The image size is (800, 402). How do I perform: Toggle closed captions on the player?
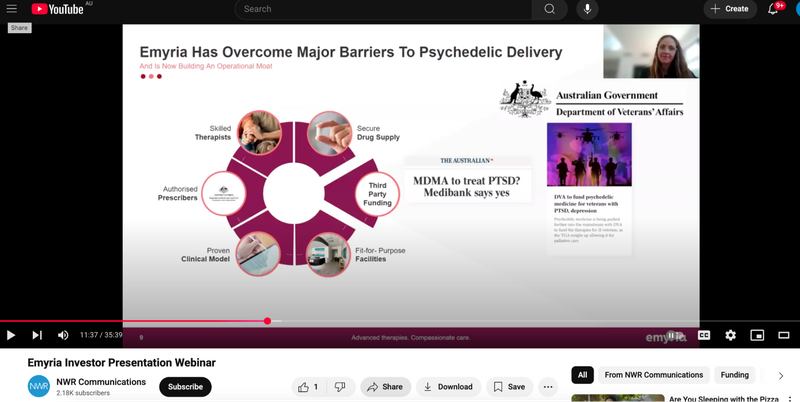[x=704, y=335]
